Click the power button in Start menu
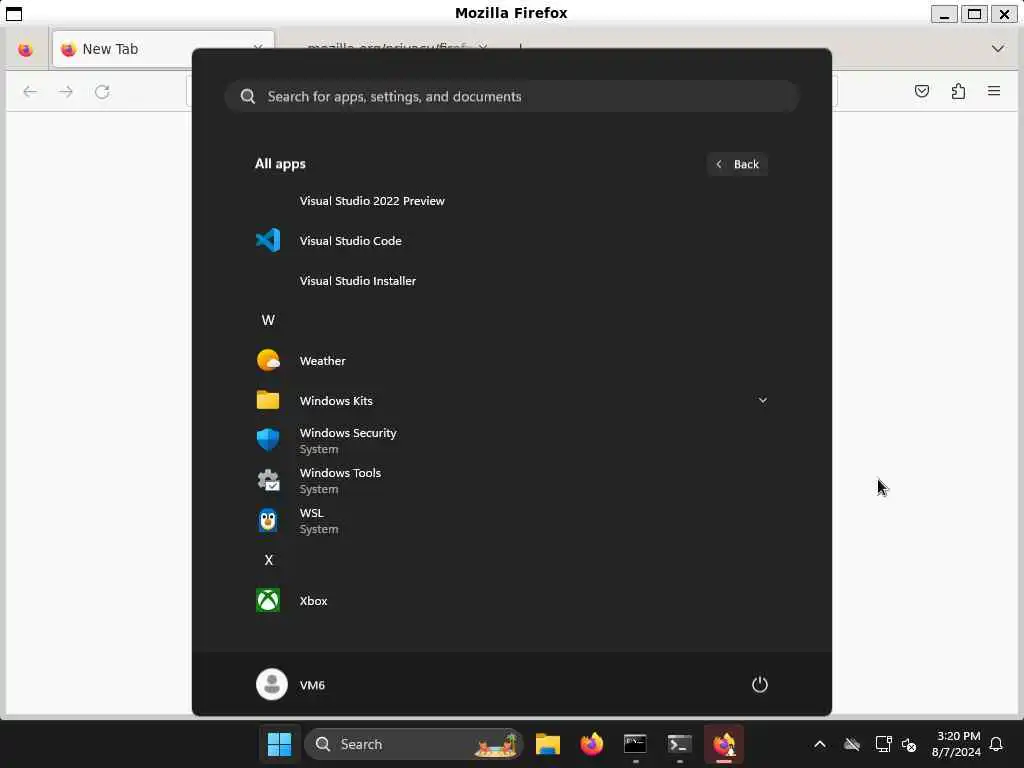Screen dimensions: 1024x768 pos(760,684)
